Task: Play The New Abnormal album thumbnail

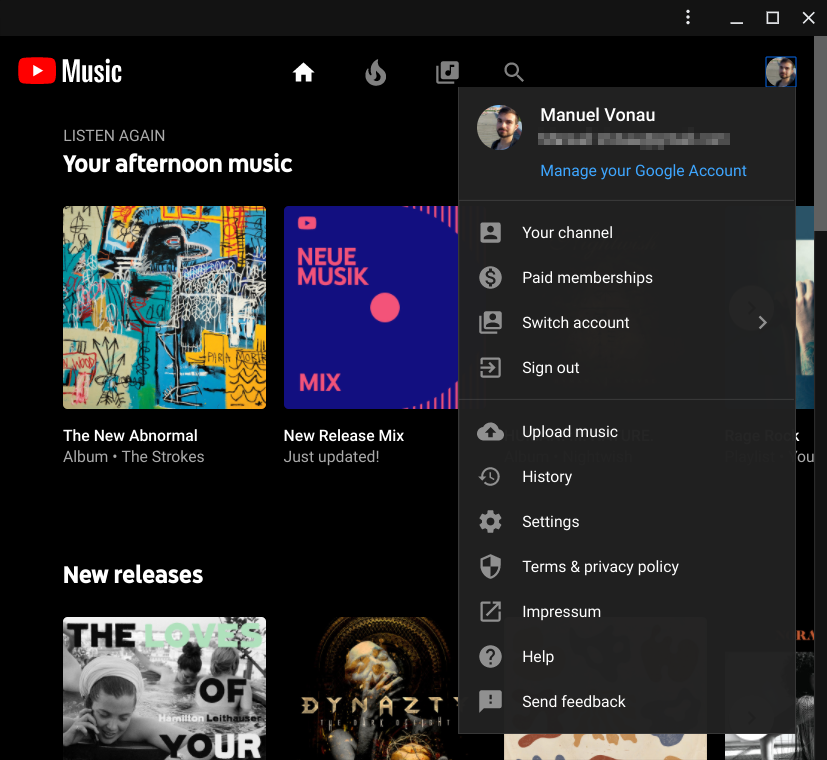Action: click(164, 307)
